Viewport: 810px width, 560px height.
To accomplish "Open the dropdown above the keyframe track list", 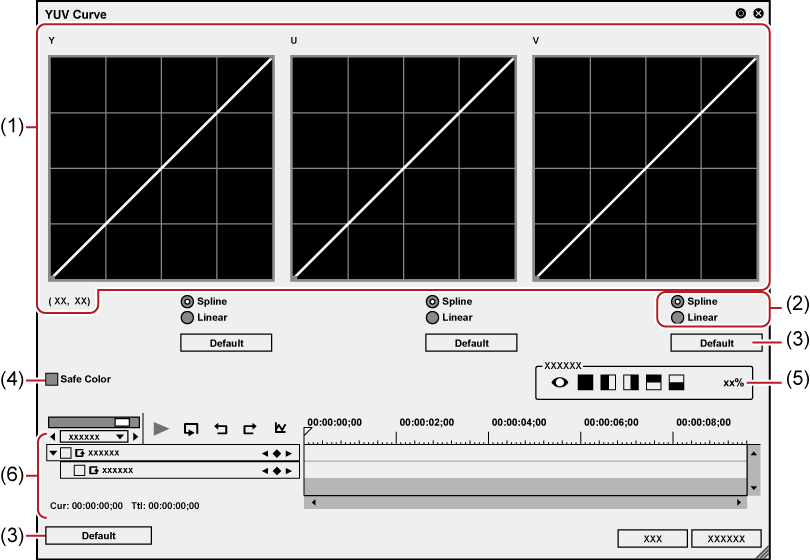I will point(95,437).
